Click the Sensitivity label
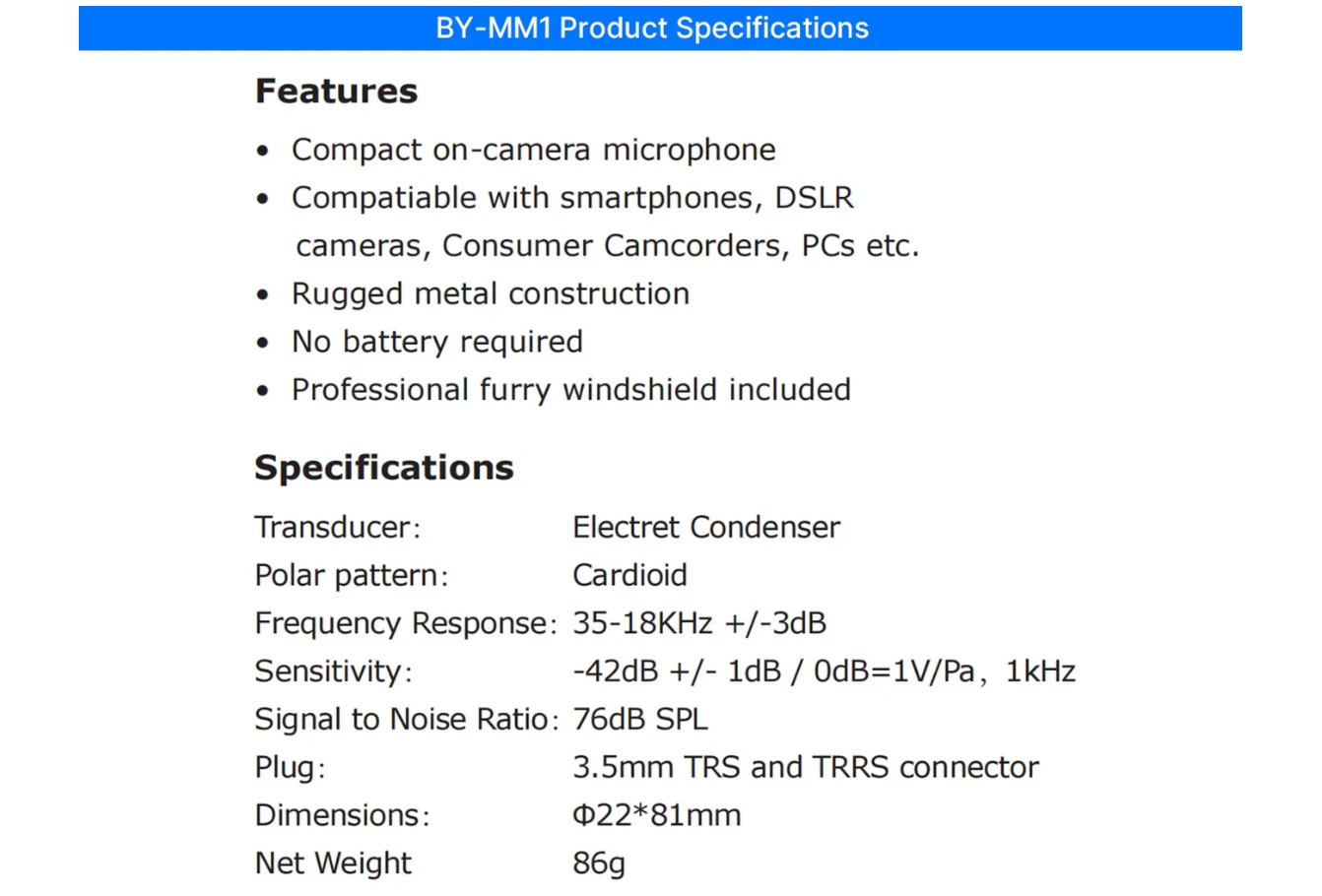Image resolution: width=1322 pixels, height=896 pixels. tap(333, 672)
